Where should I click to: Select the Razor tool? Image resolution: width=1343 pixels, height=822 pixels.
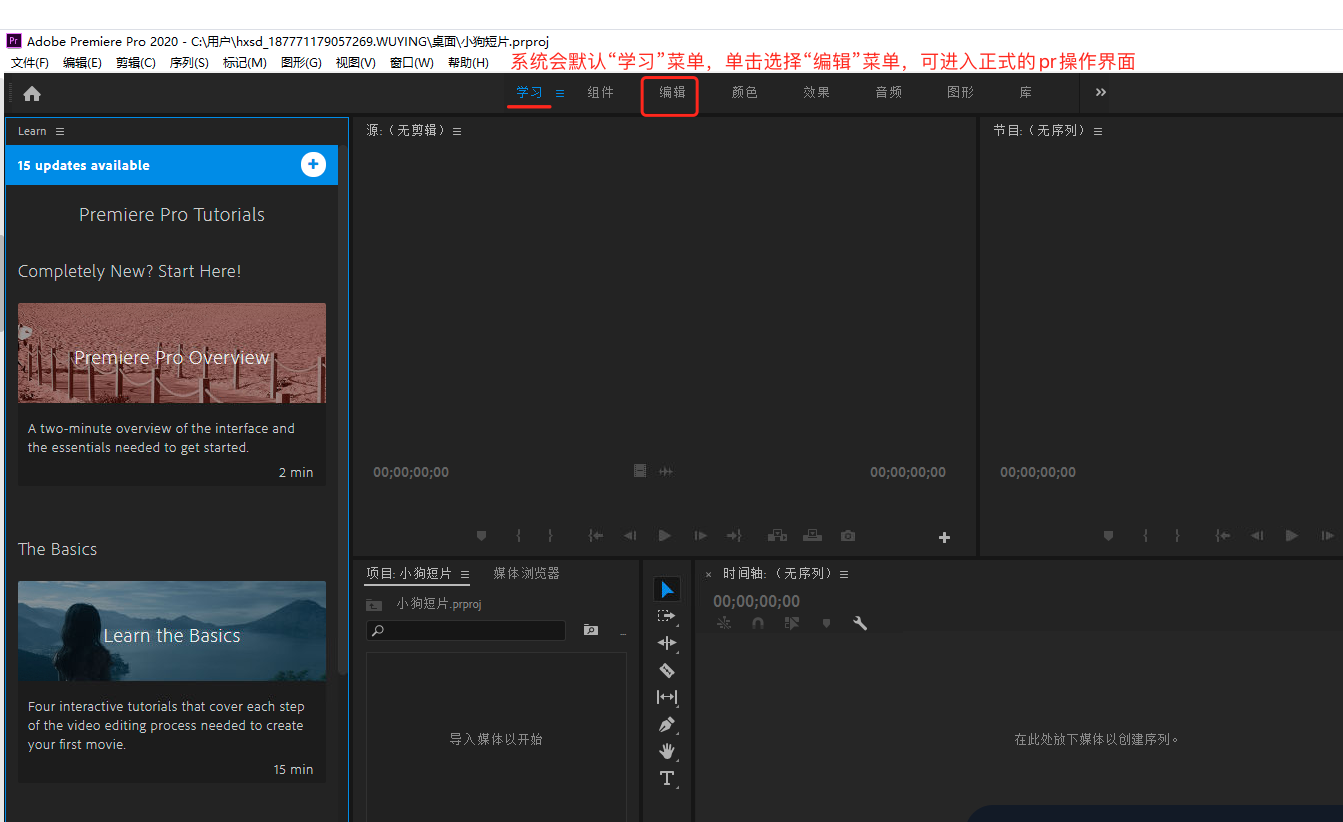pos(667,670)
